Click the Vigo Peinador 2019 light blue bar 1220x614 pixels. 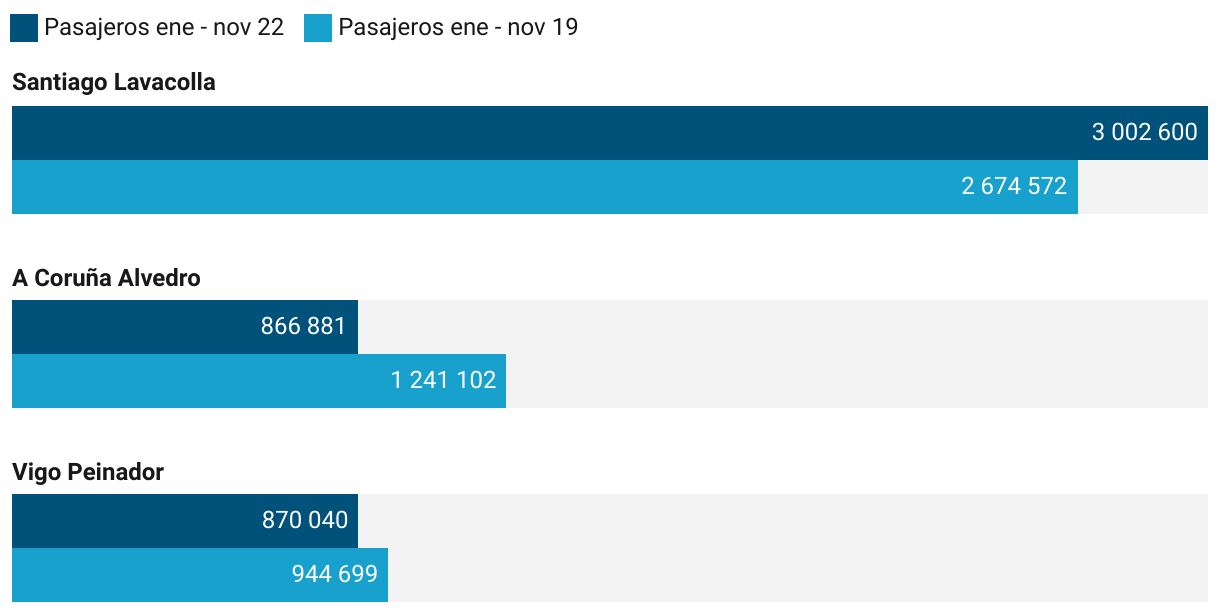point(150,575)
